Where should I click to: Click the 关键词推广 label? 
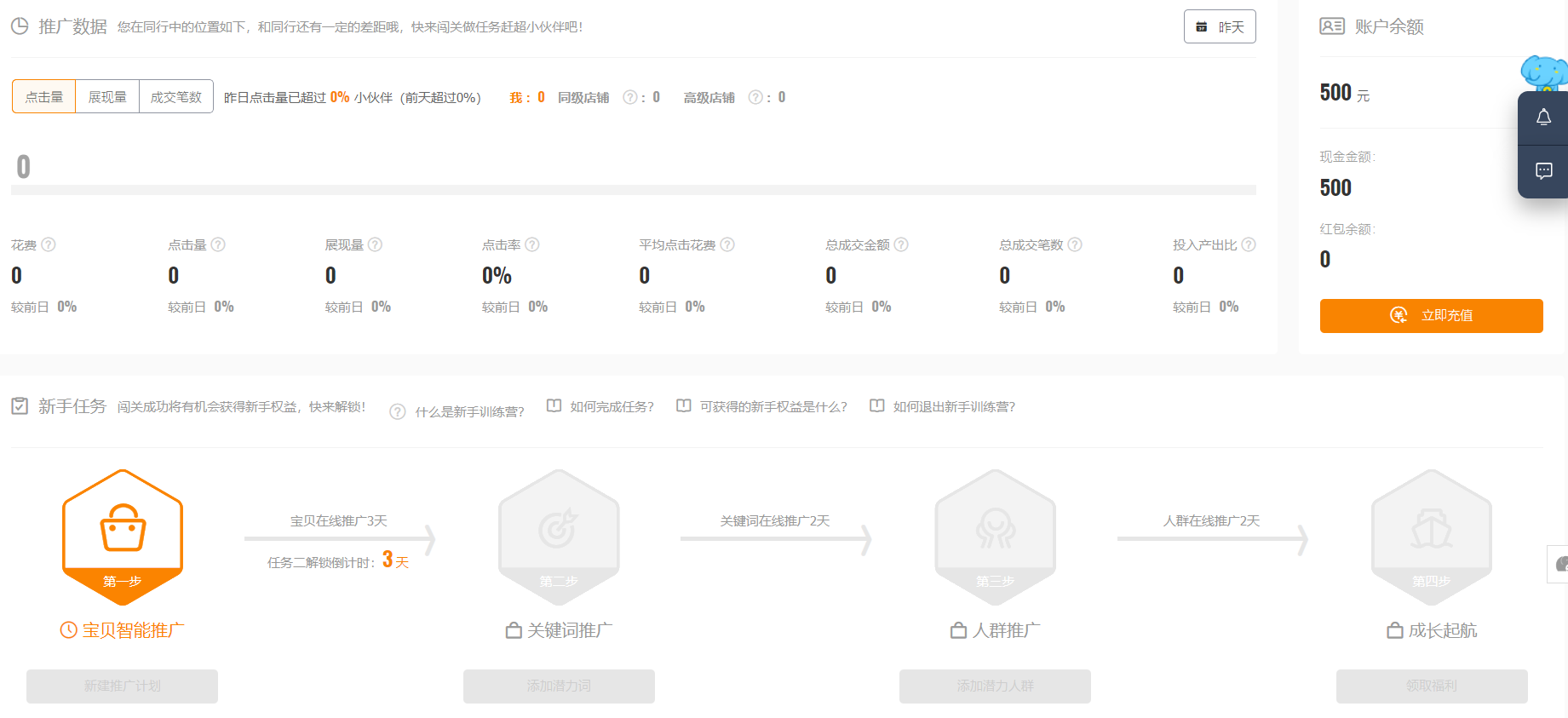(x=570, y=630)
